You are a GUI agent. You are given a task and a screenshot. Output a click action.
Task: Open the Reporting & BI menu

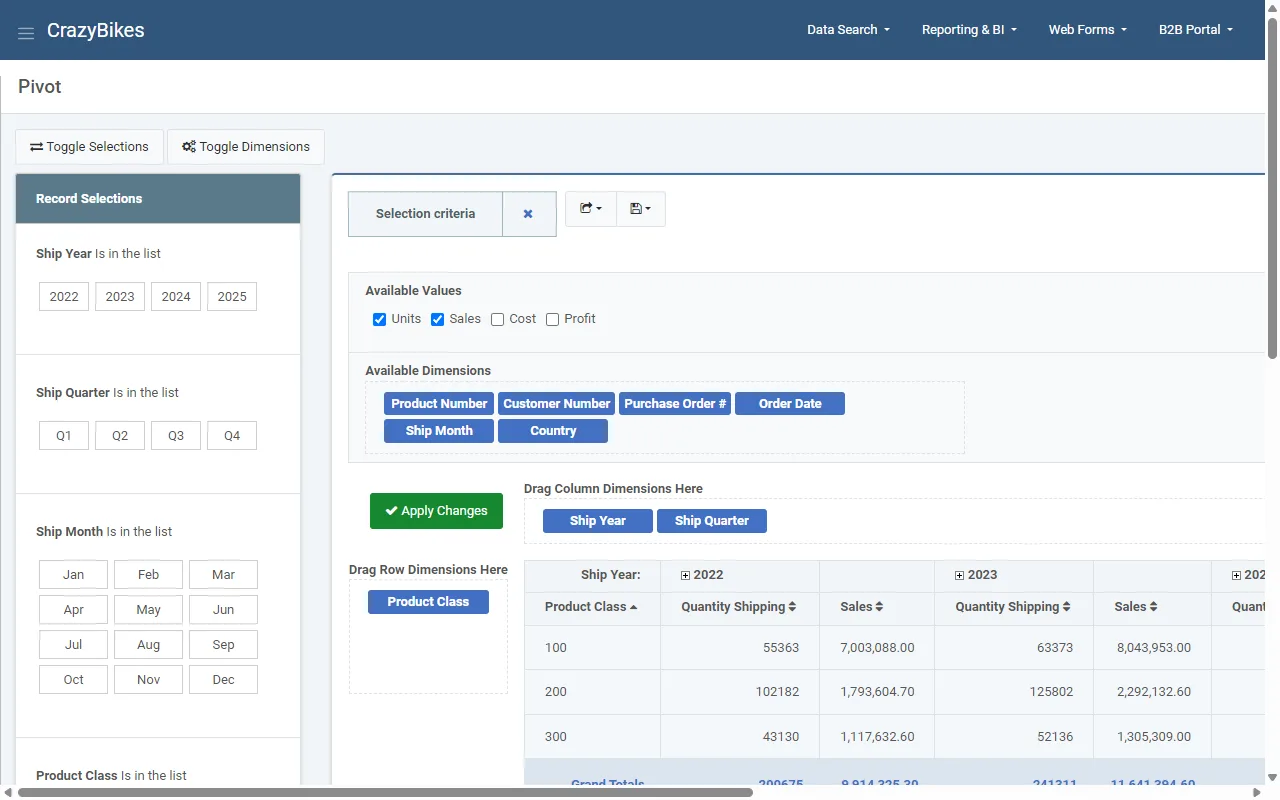pyautogui.click(x=969, y=30)
